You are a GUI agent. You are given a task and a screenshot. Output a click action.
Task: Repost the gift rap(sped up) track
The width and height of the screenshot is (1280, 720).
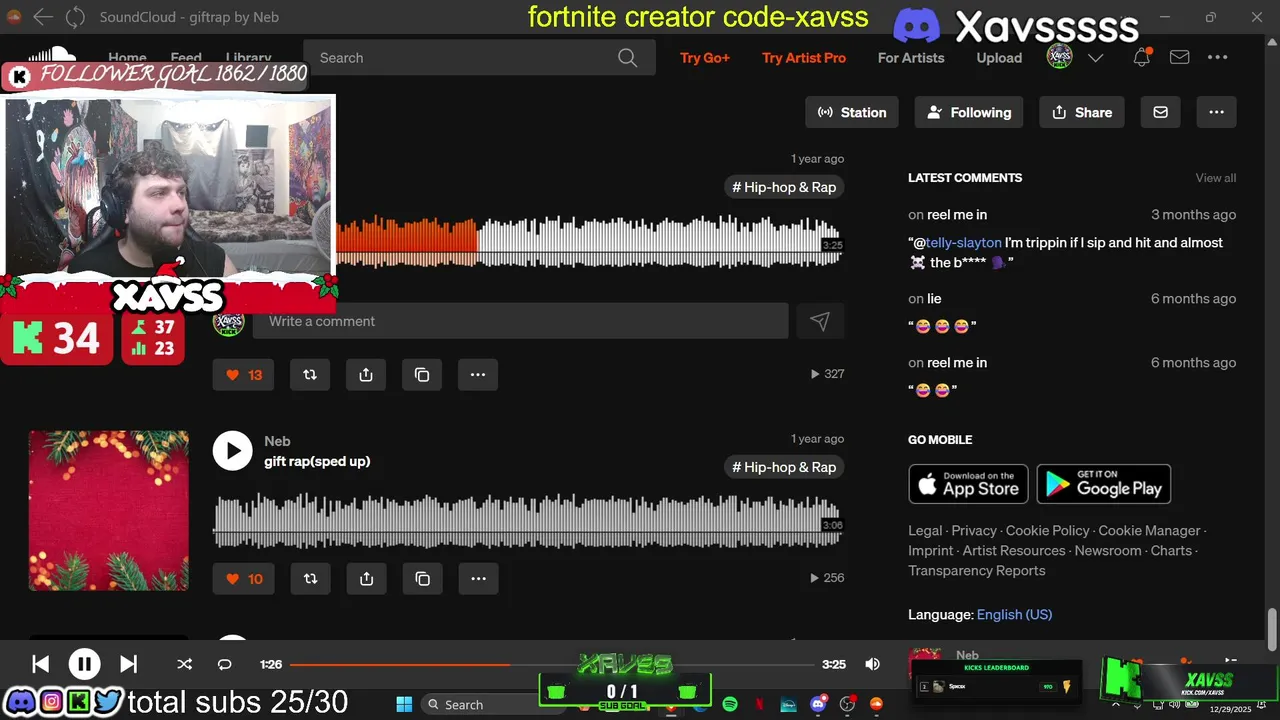310,578
